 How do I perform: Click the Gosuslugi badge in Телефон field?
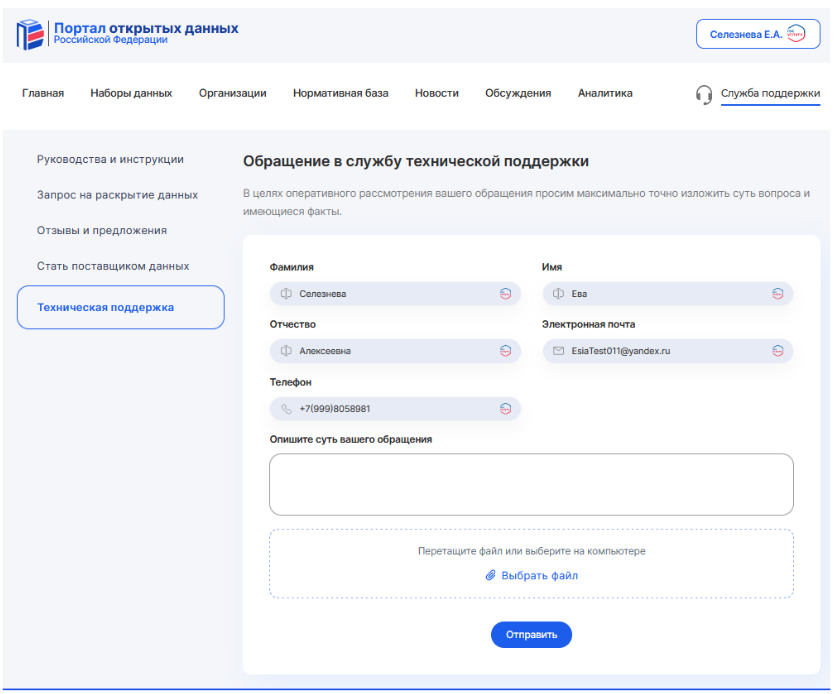tap(506, 409)
